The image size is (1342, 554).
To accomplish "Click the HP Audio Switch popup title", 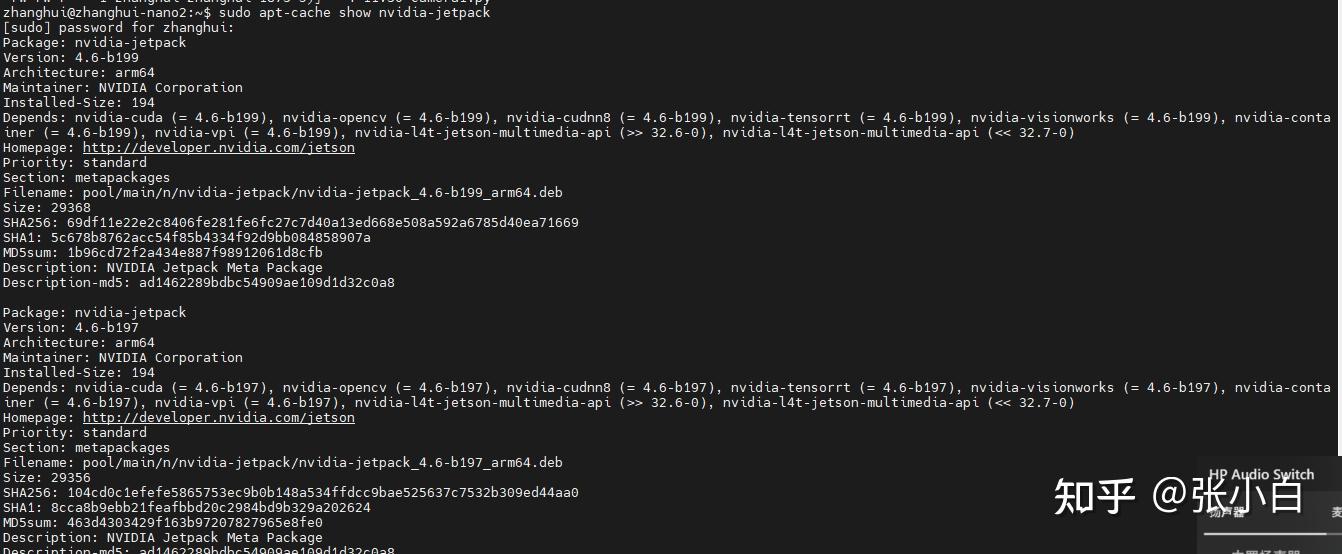I will [1261, 475].
